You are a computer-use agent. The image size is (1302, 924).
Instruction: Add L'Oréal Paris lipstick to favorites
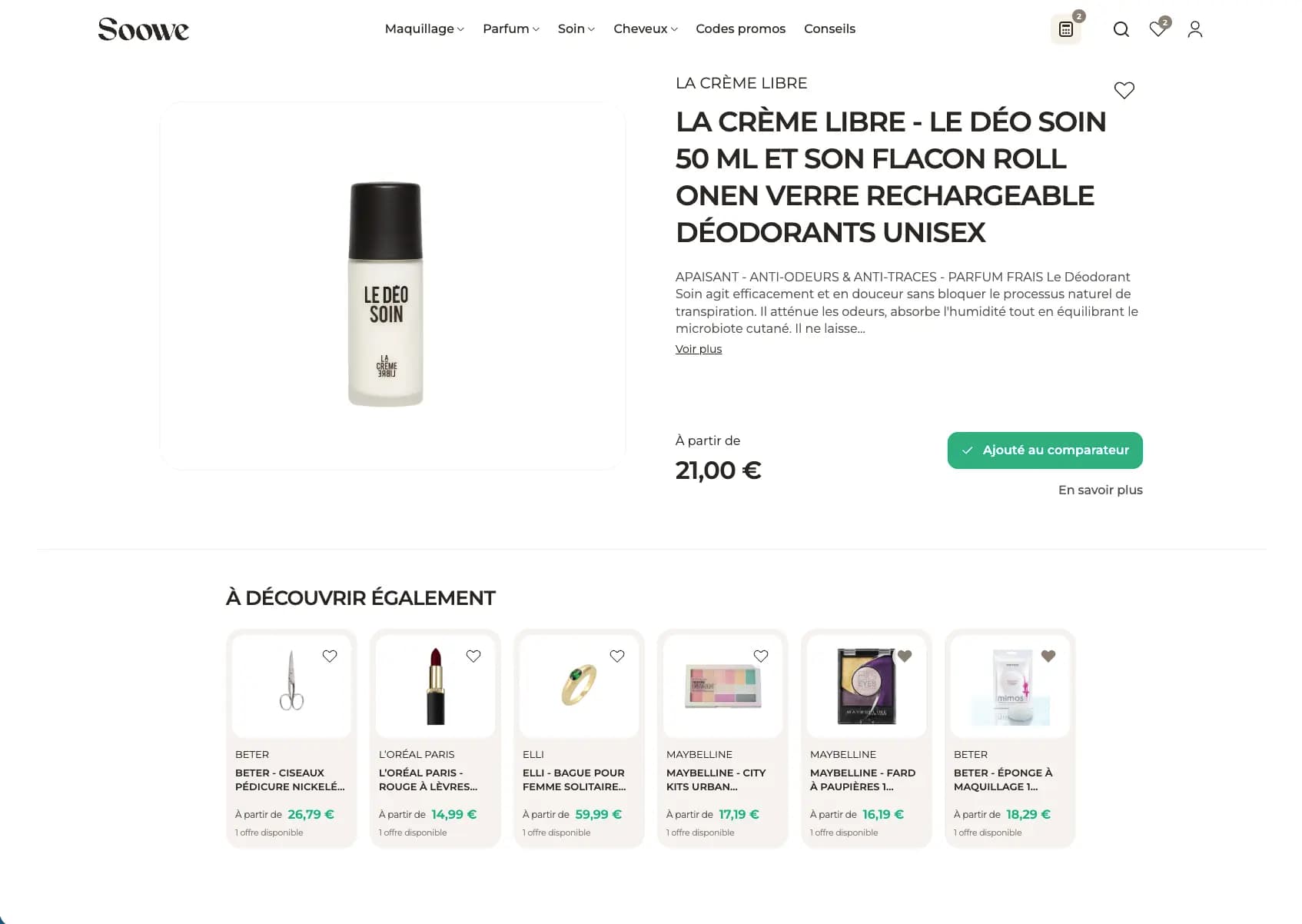(473, 656)
